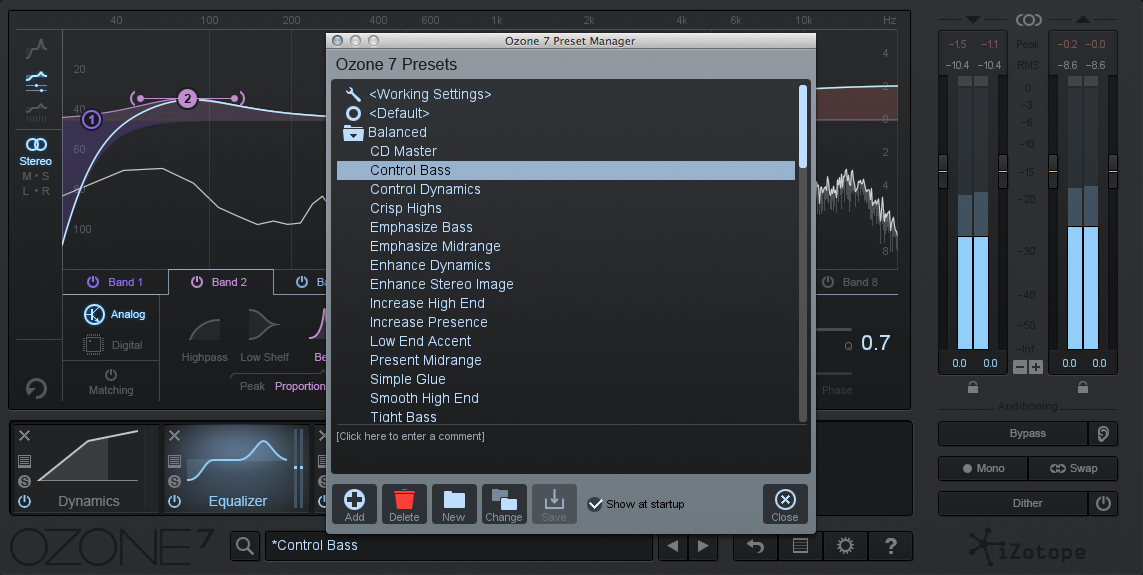
Task: Click the Add preset plus icon
Action: (x=354, y=504)
